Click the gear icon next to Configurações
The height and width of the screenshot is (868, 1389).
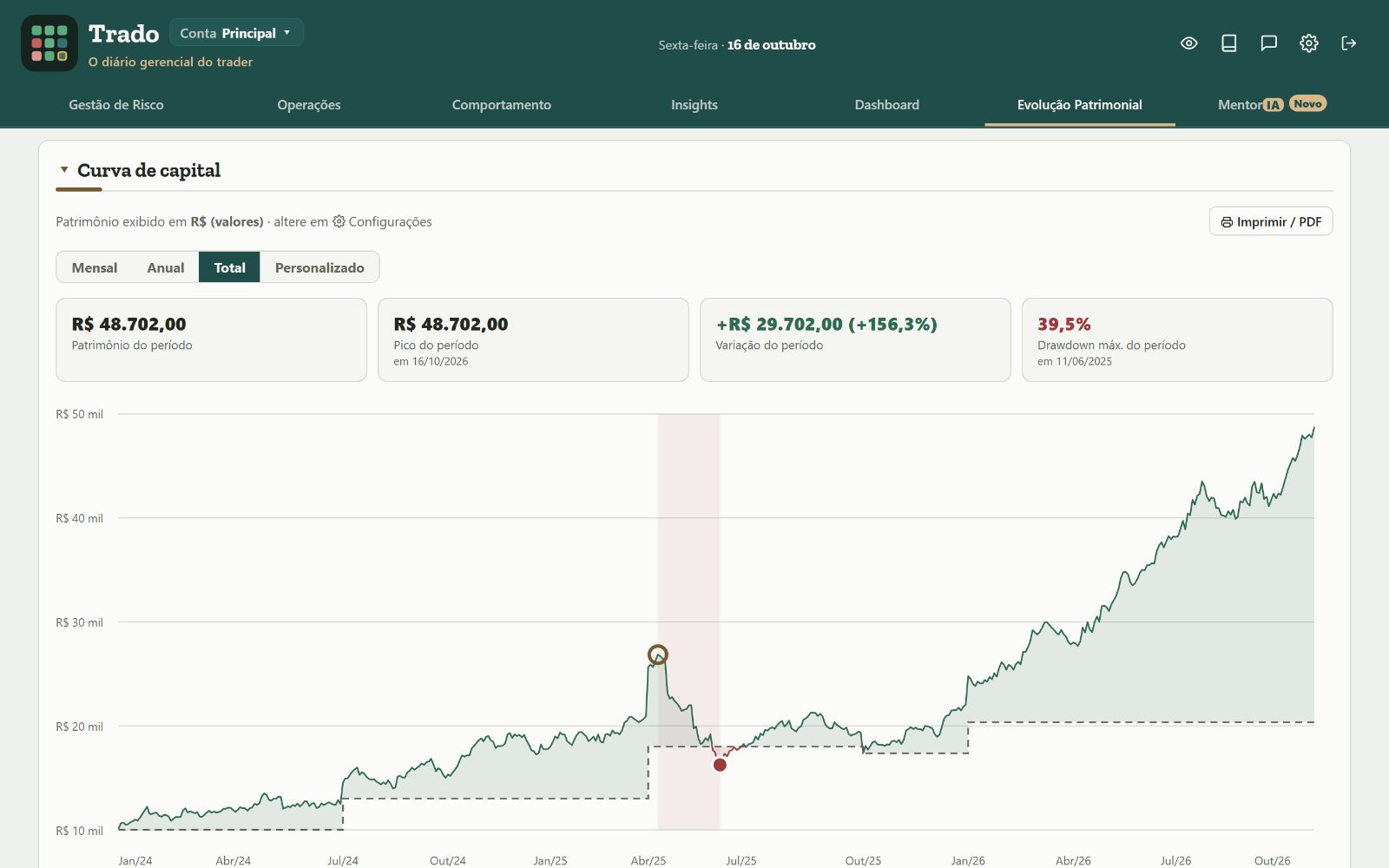click(x=339, y=221)
